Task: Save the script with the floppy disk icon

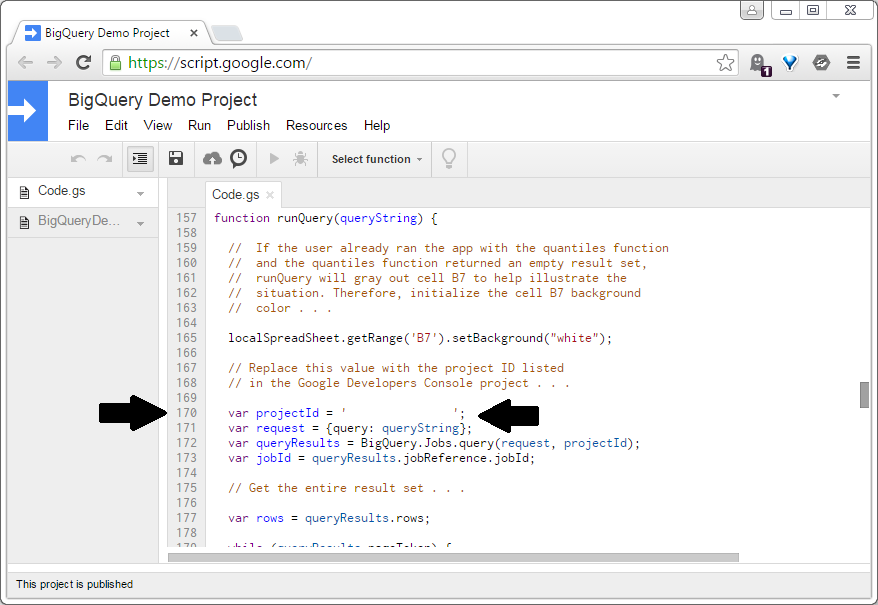Action: coord(176,159)
